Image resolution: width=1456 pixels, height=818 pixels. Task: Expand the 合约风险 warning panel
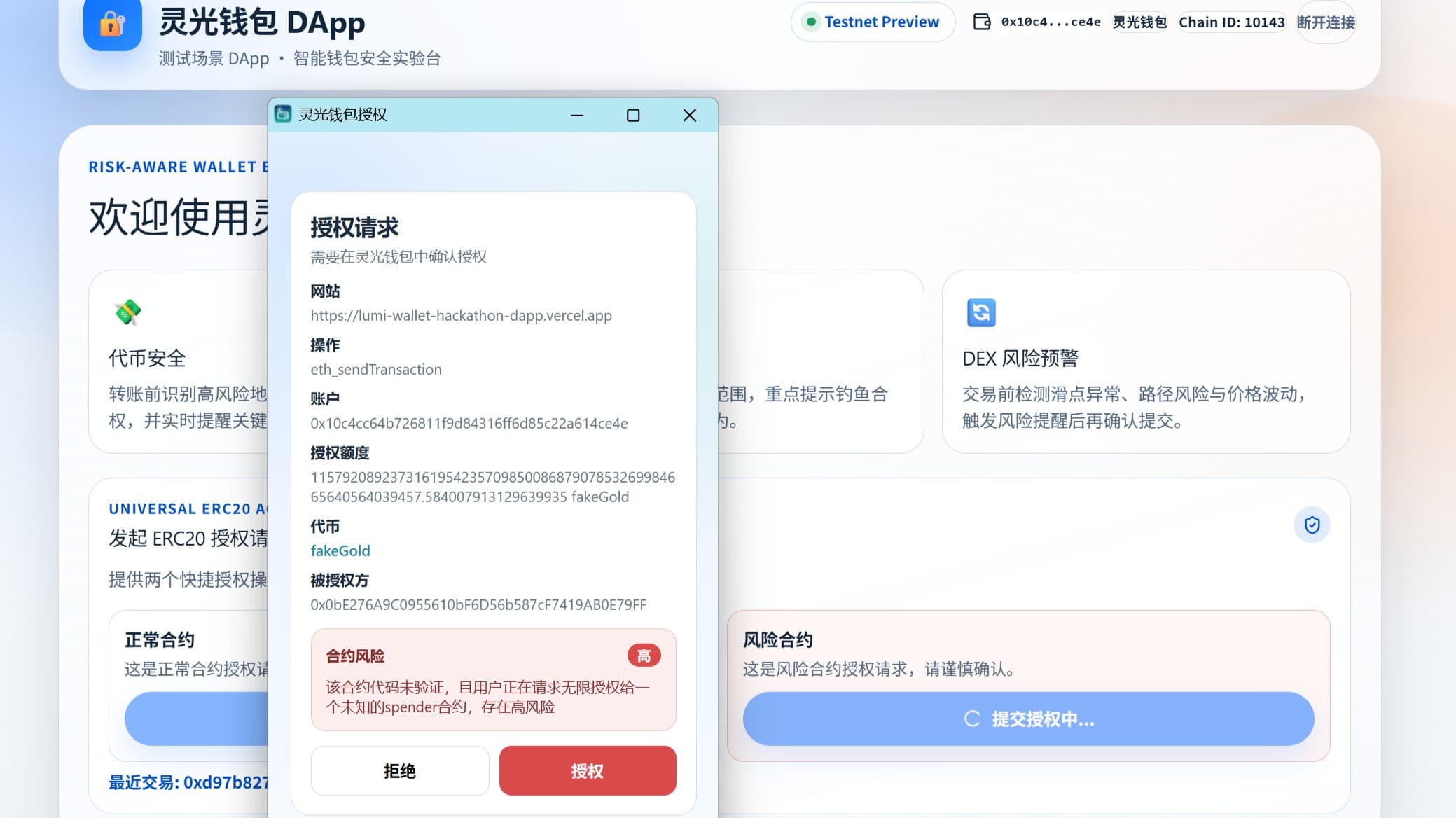[x=493, y=680]
